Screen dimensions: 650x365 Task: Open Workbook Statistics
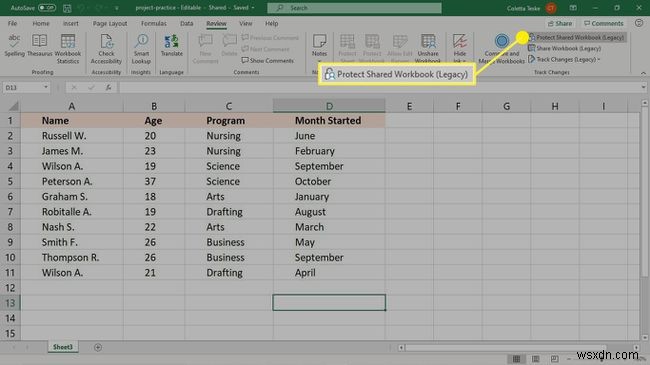(68, 49)
